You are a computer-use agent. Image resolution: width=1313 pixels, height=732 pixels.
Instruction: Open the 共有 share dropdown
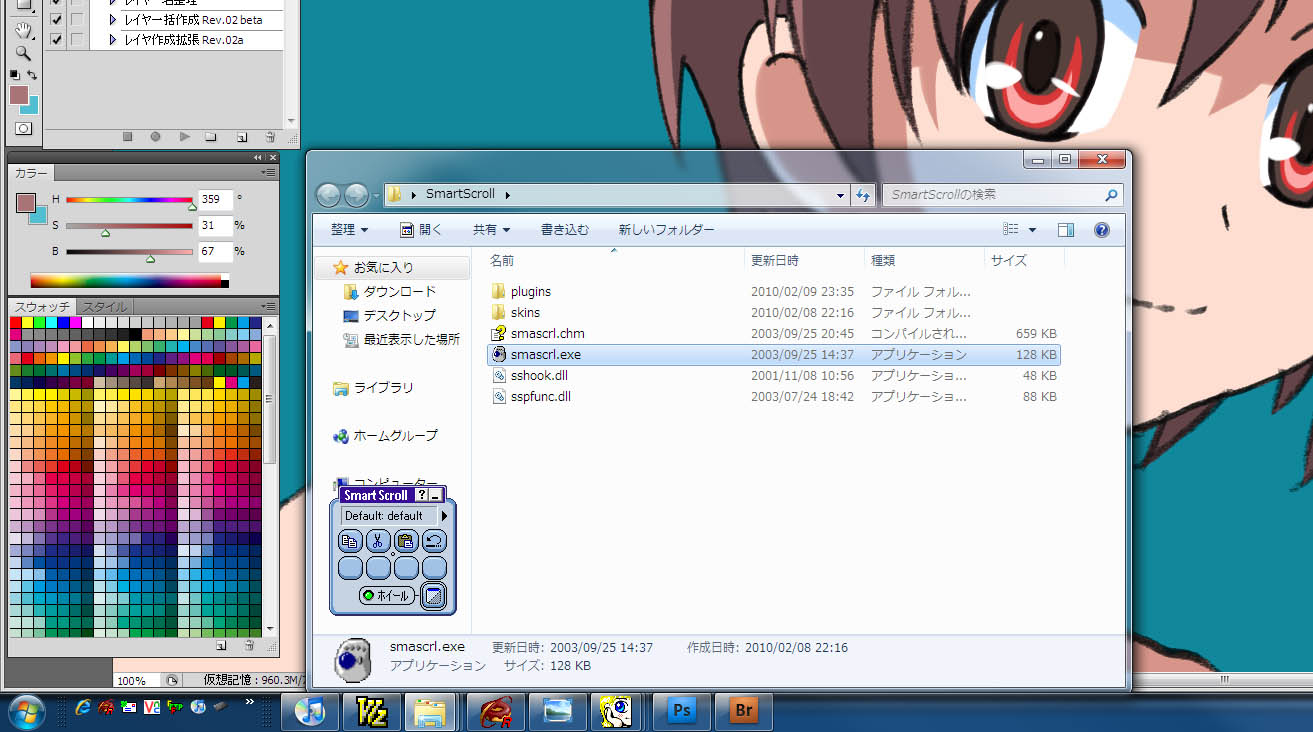pos(491,230)
